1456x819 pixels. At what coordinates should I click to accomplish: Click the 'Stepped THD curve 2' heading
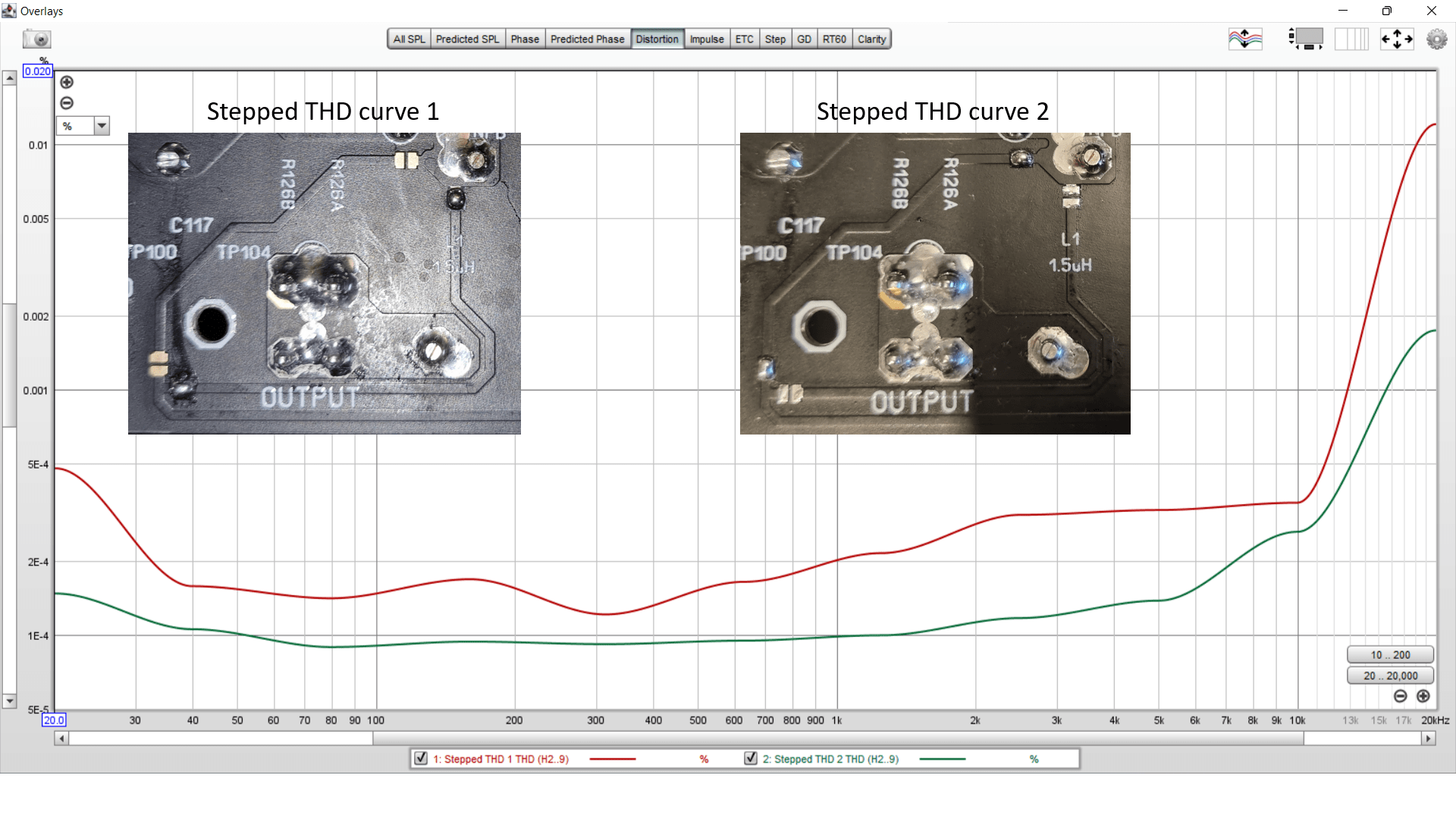tap(933, 111)
